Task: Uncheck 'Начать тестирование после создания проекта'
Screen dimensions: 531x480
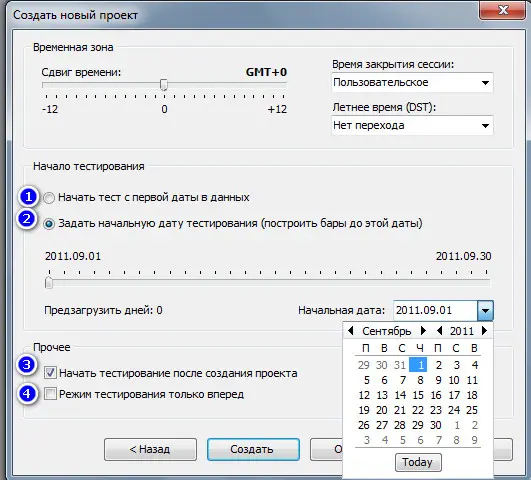Action: tap(50, 373)
